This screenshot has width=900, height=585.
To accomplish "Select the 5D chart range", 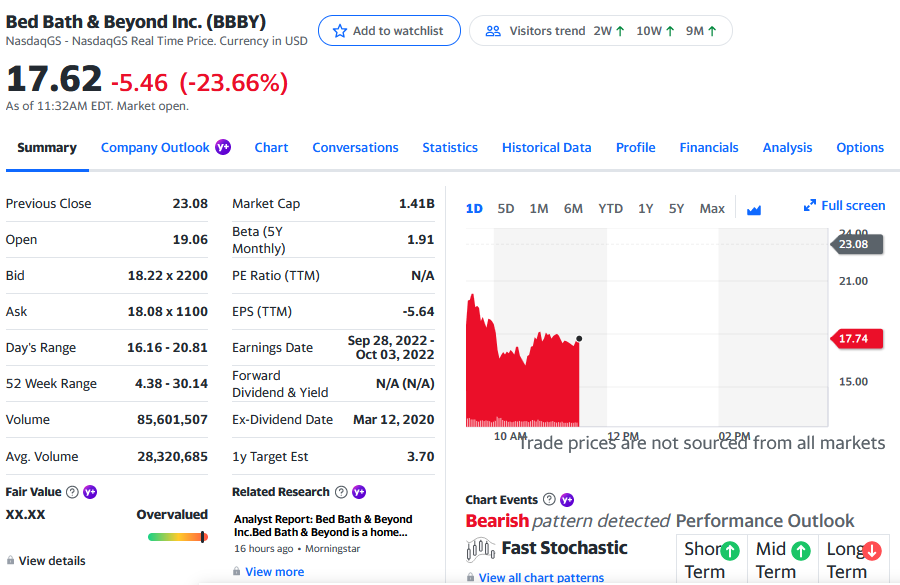I will 506,208.
